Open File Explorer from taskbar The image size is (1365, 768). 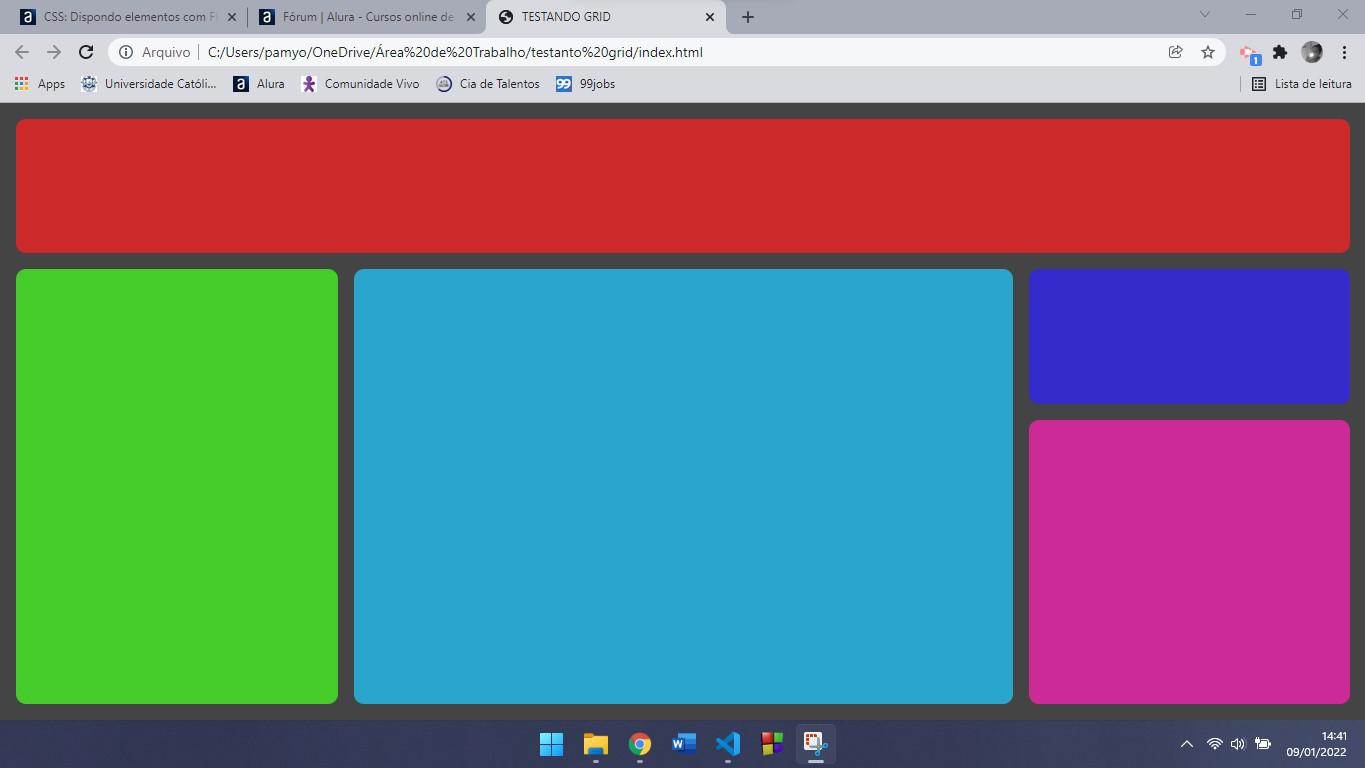pyautogui.click(x=596, y=744)
